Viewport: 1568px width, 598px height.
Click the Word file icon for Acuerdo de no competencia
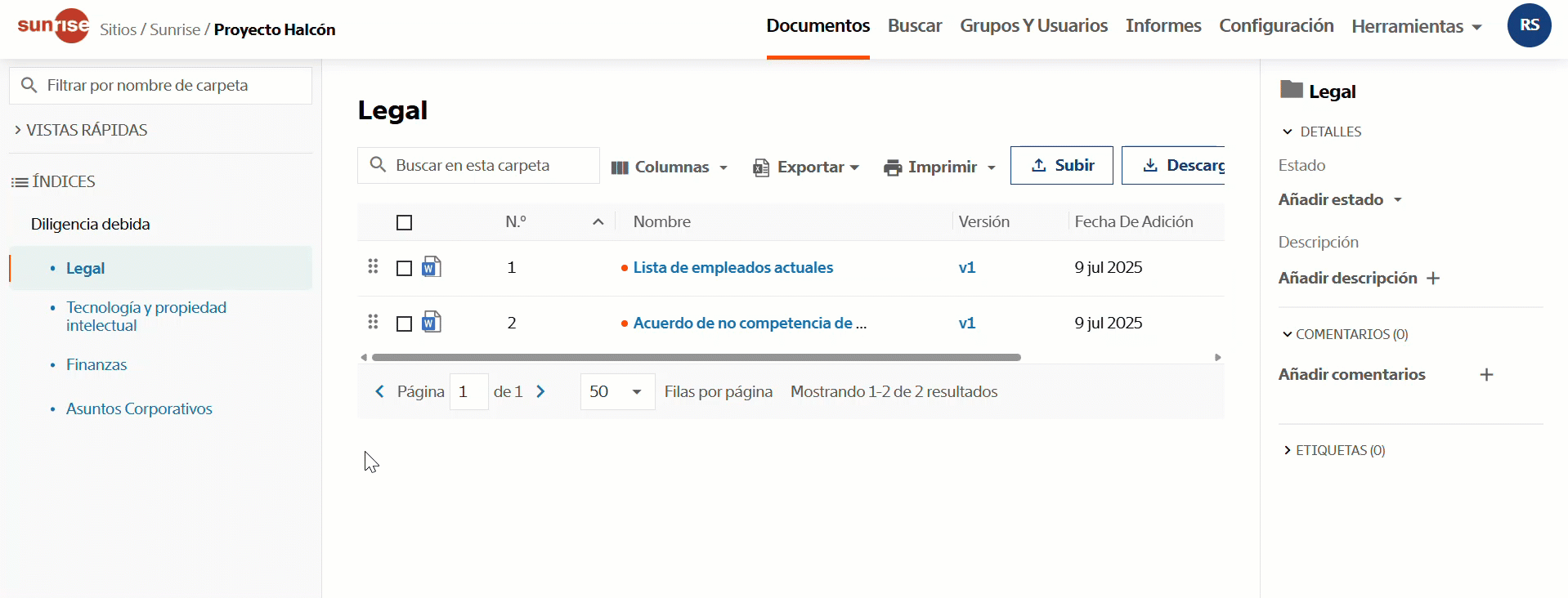point(432,323)
